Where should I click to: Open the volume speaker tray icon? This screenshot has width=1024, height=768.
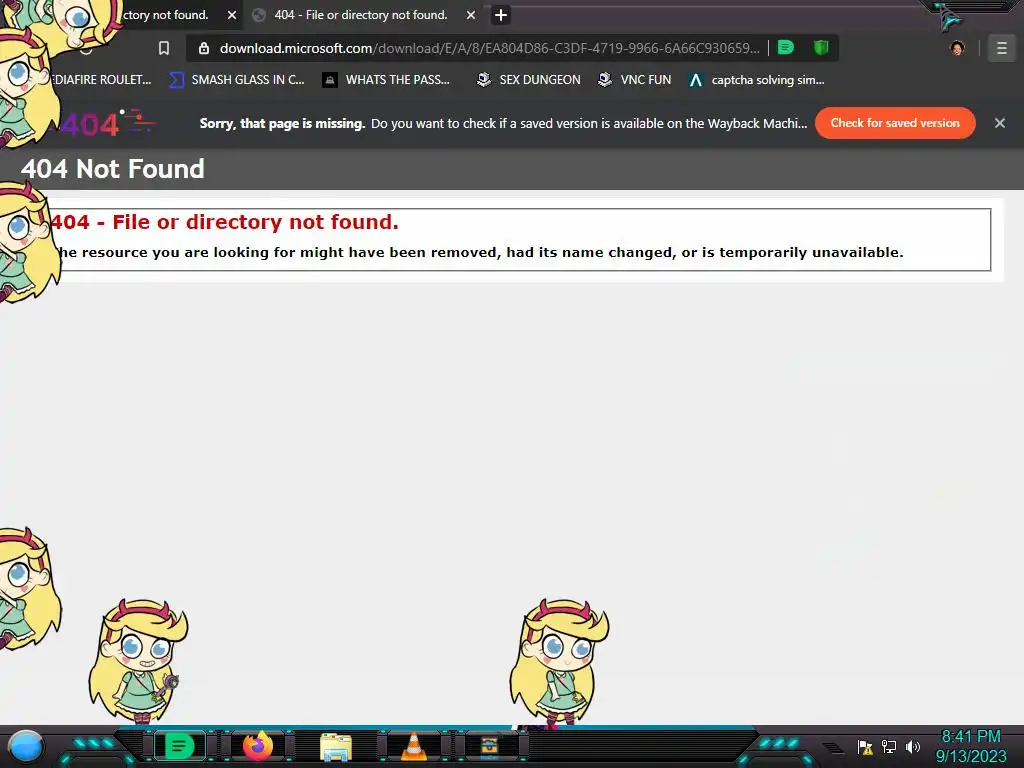[912, 746]
